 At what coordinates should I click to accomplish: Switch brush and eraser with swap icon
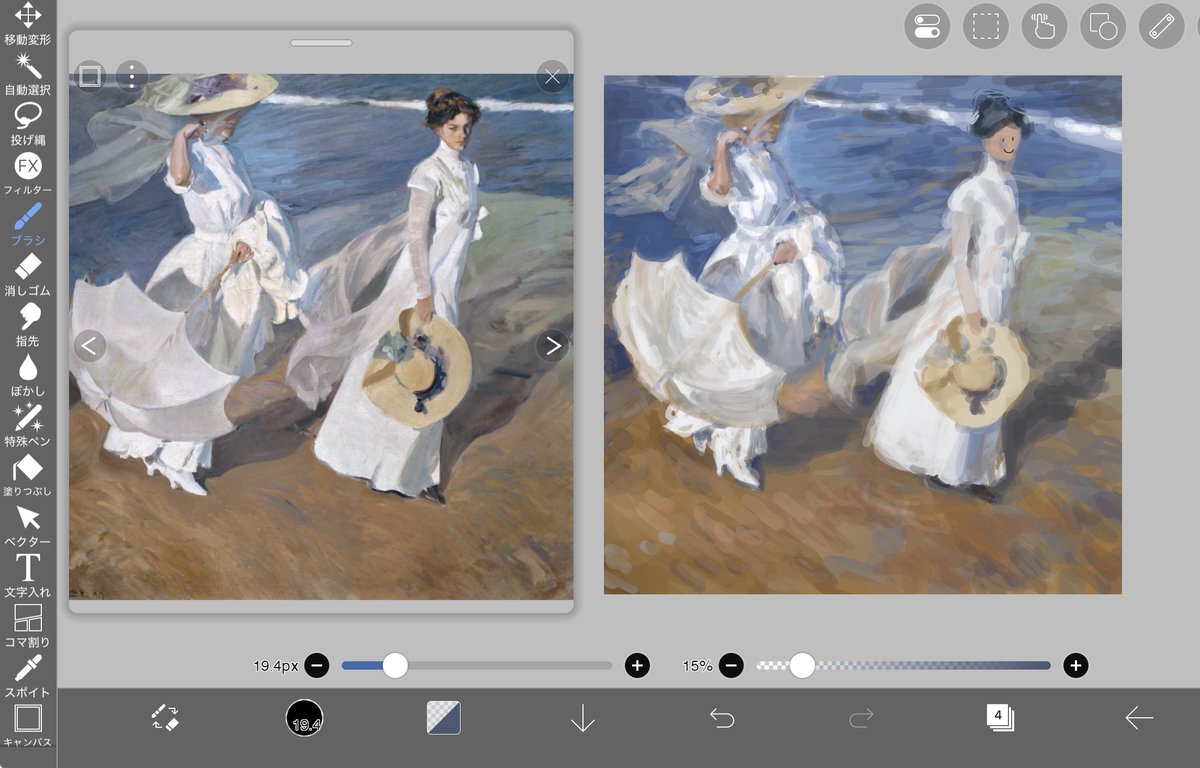click(x=165, y=717)
